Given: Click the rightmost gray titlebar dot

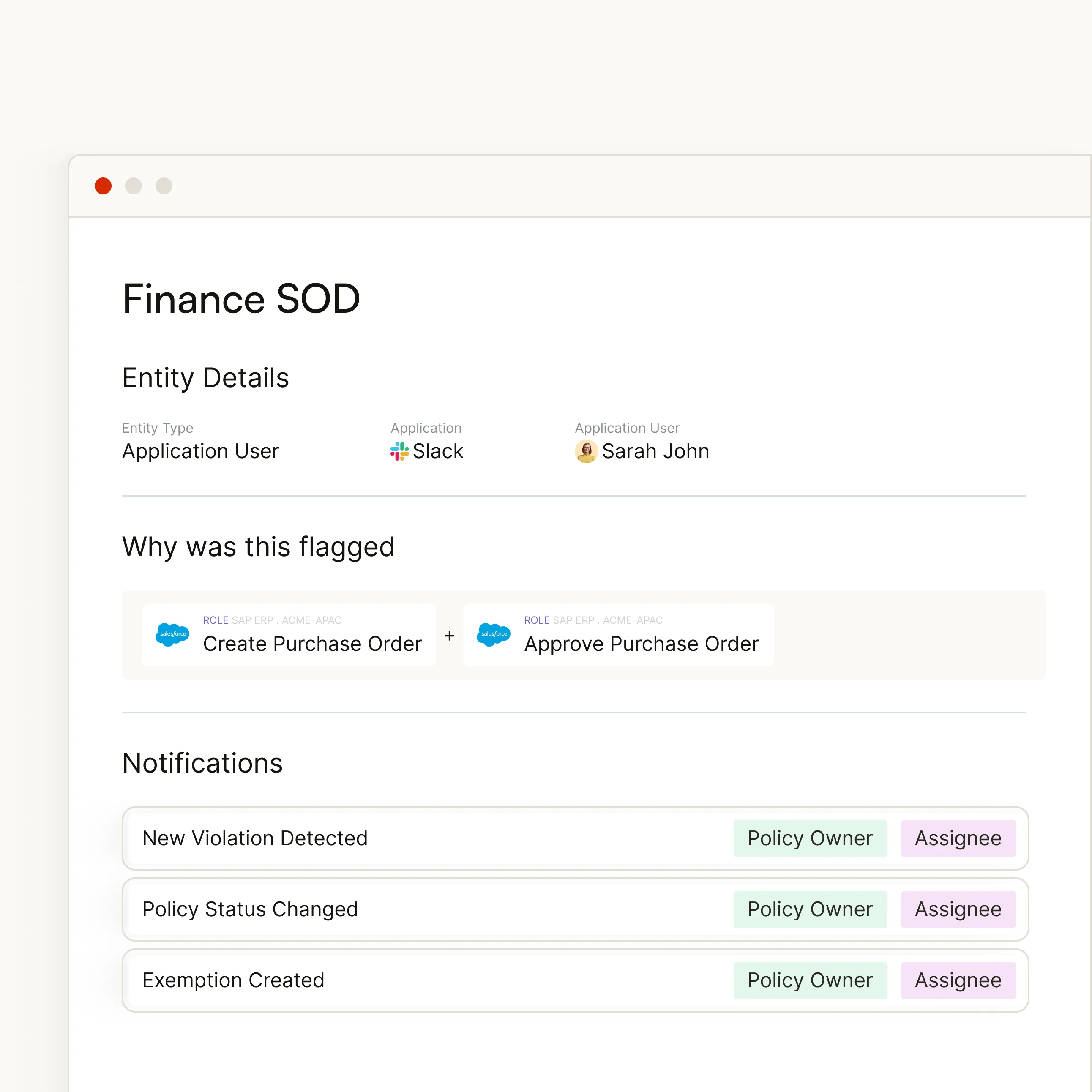Looking at the screenshot, I should [164, 186].
